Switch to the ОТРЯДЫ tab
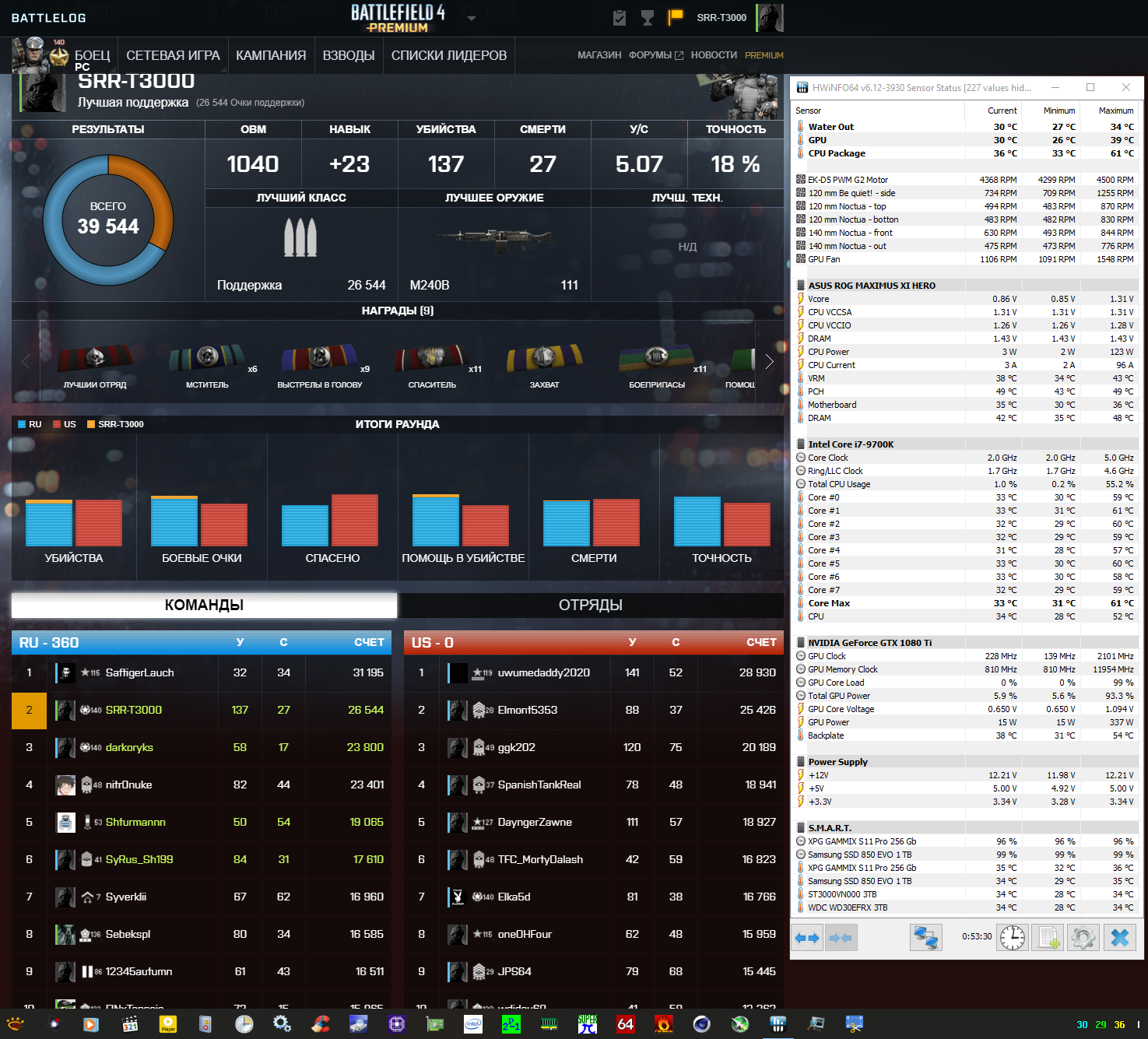Image resolution: width=1148 pixels, height=1039 pixels. (x=591, y=605)
